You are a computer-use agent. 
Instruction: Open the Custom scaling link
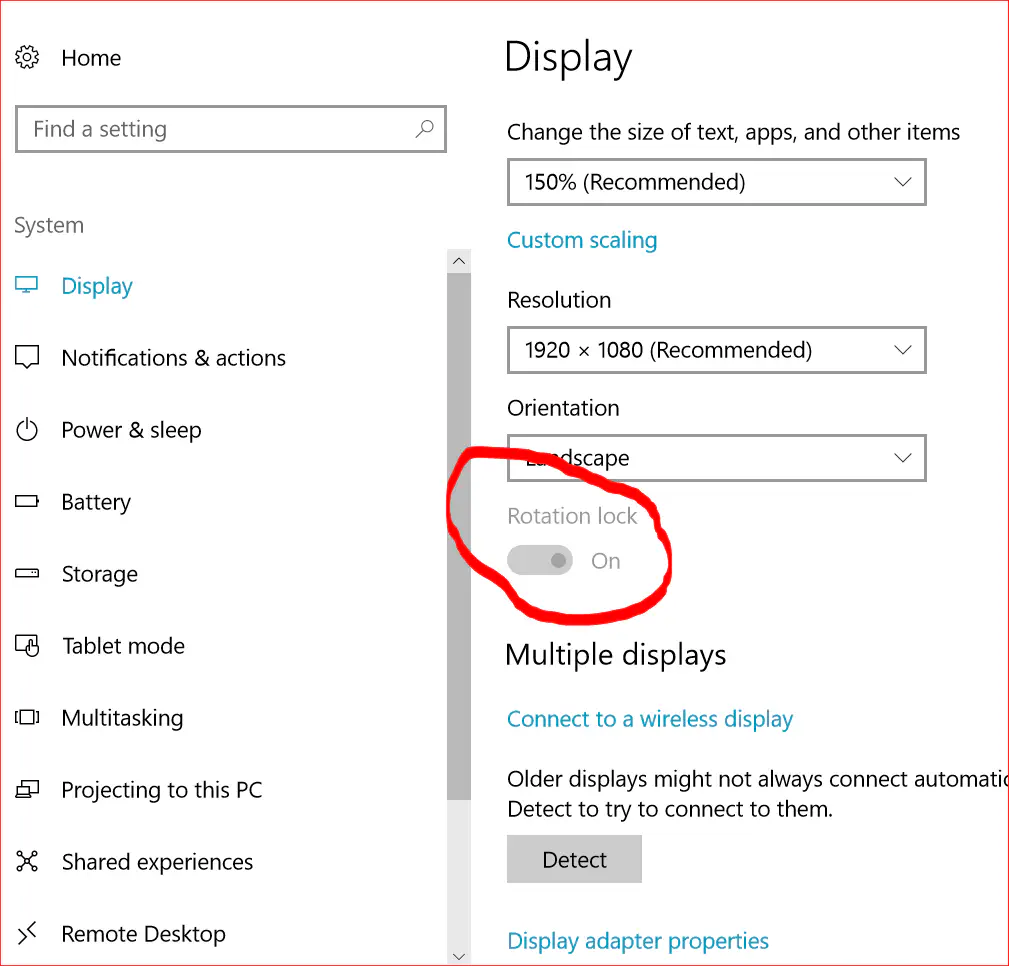(582, 240)
